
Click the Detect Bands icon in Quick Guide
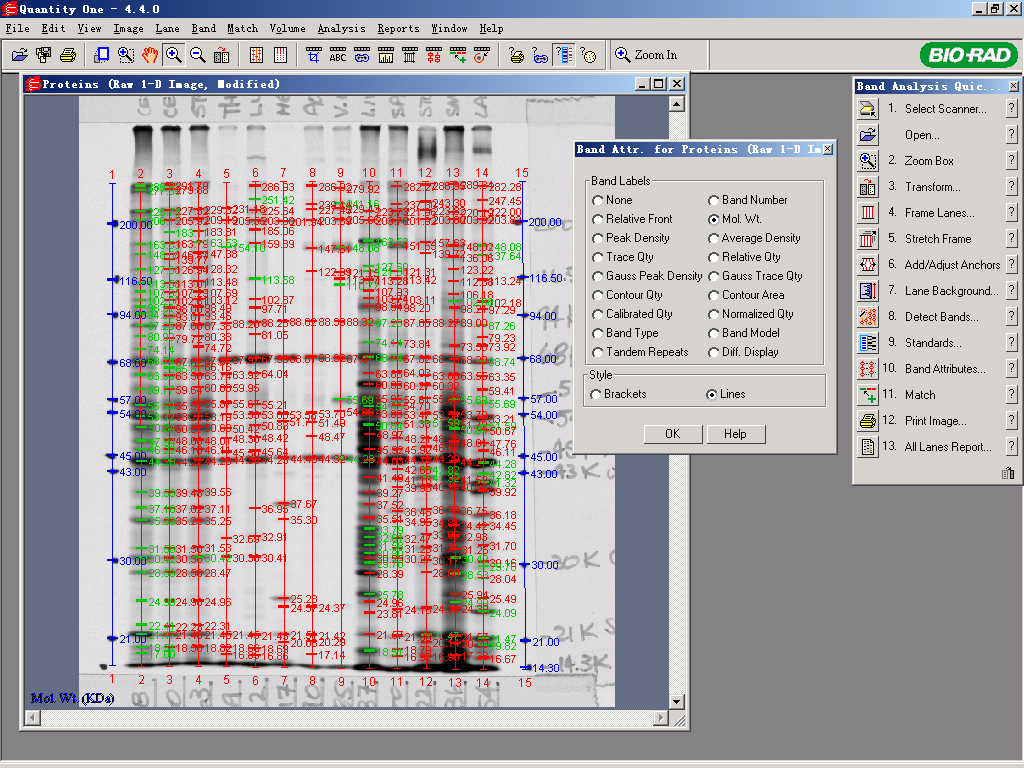(868, 317)
